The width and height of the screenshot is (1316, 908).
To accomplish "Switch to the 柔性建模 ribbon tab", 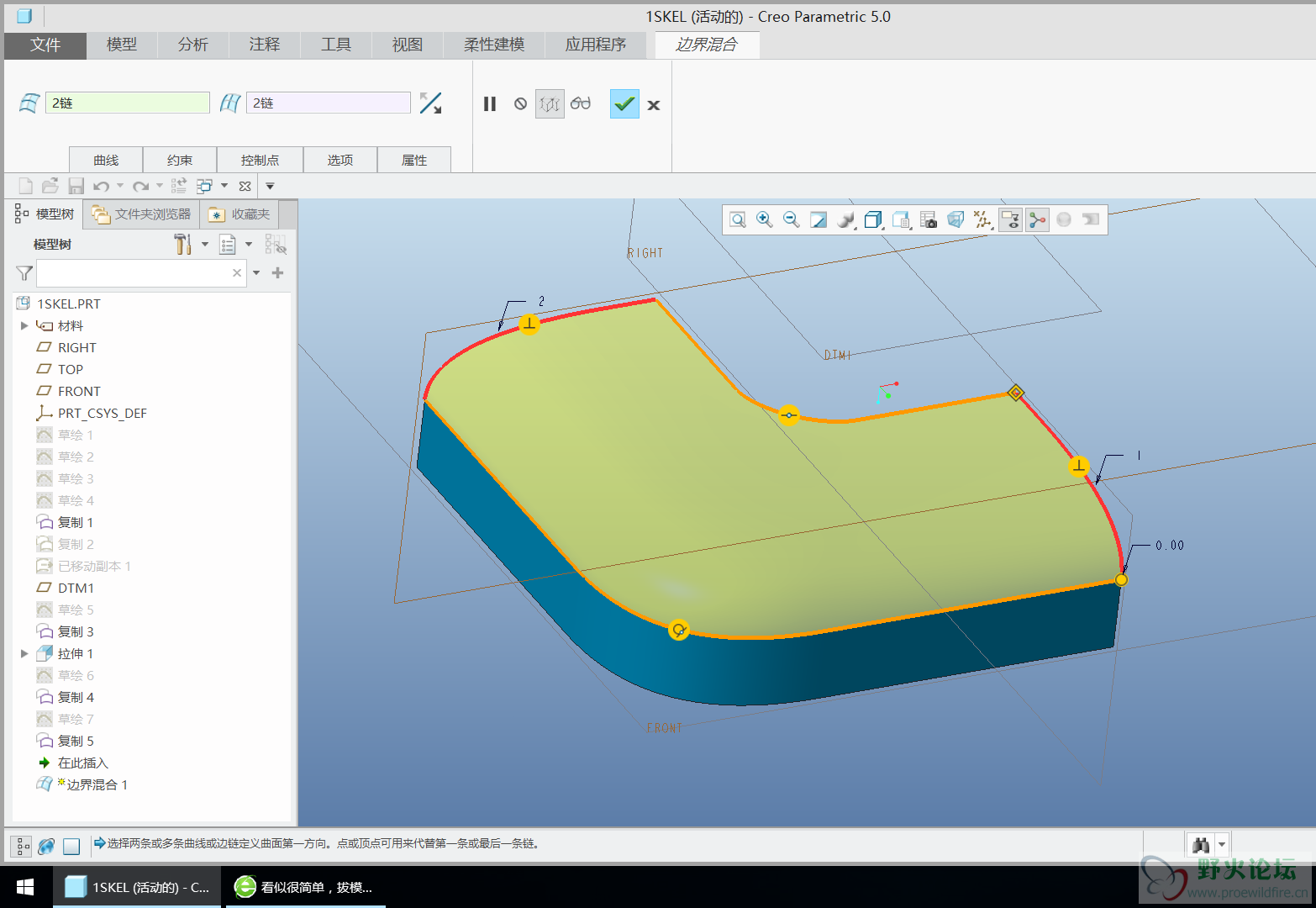I will tap(494, 45).
